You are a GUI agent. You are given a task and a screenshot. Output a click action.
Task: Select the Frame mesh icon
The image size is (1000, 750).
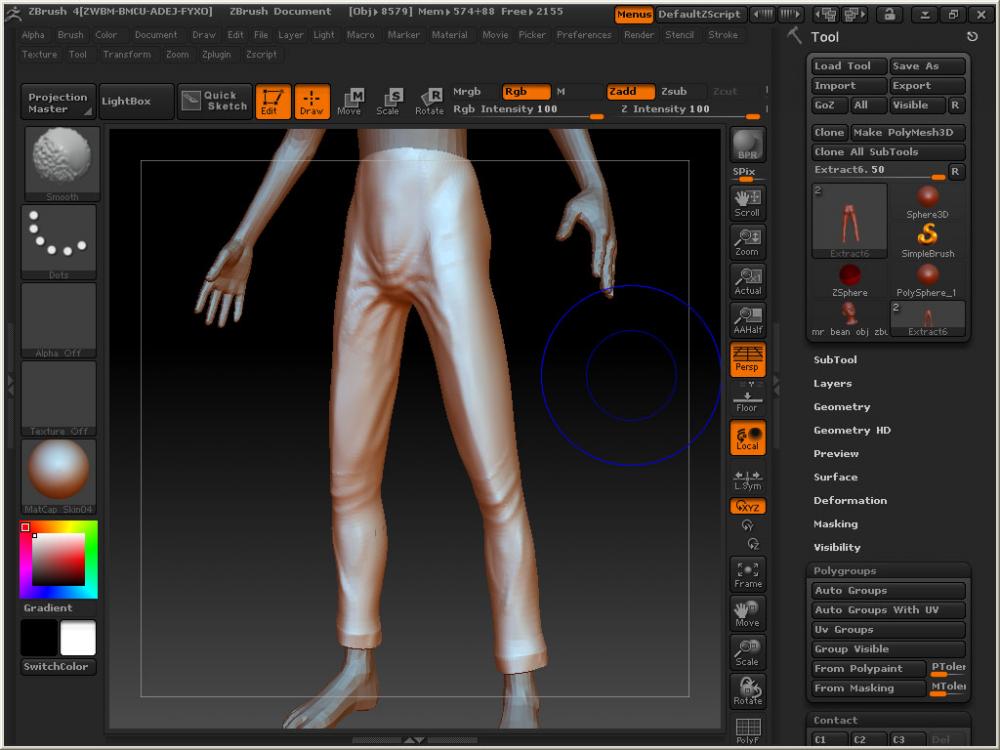tap(747, 573)
